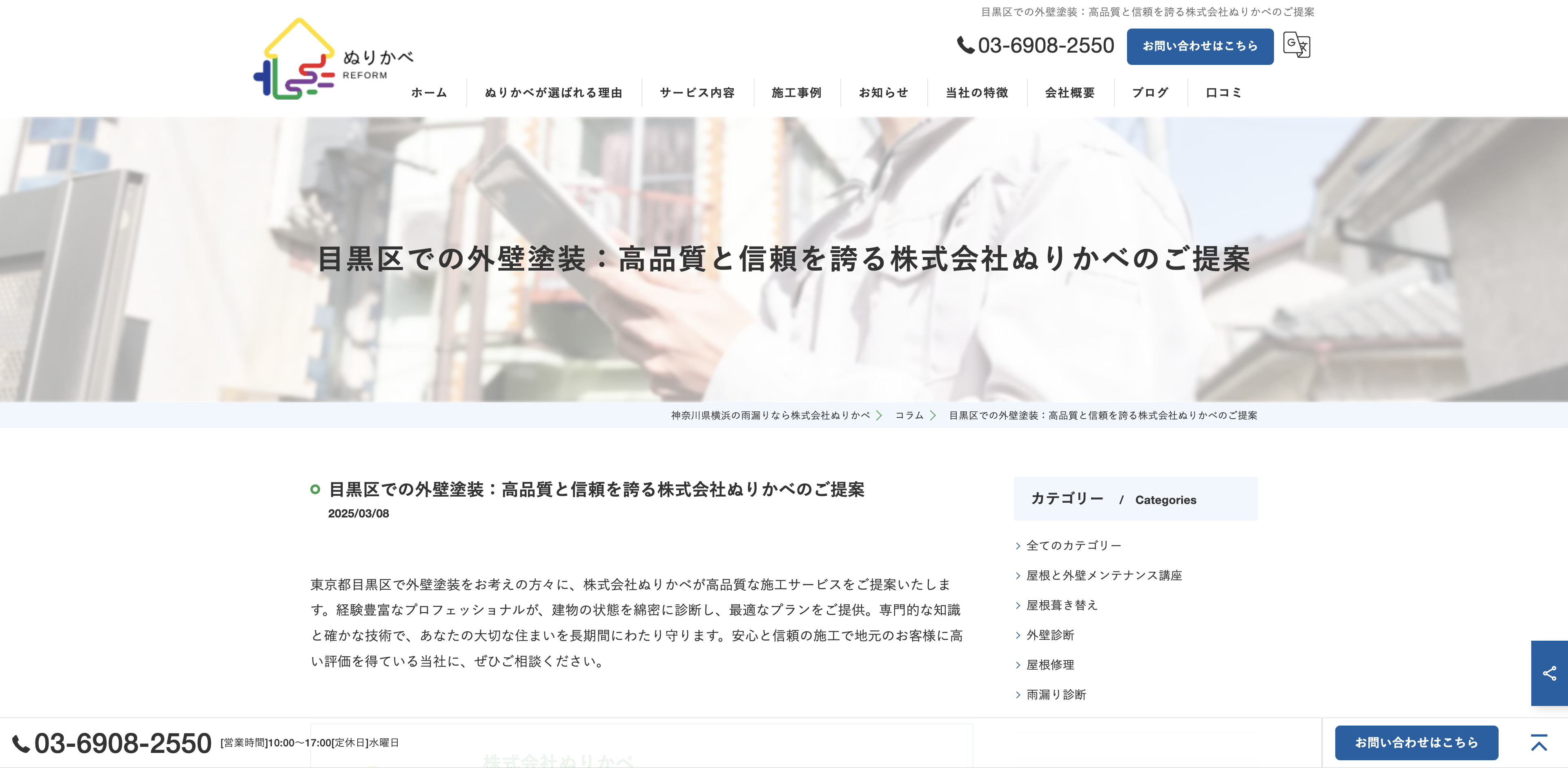Click breadcrumb arrow after 株式会社ぬりかべ
The width and height of the screenshot is (1568, 768).
point(879,415)
